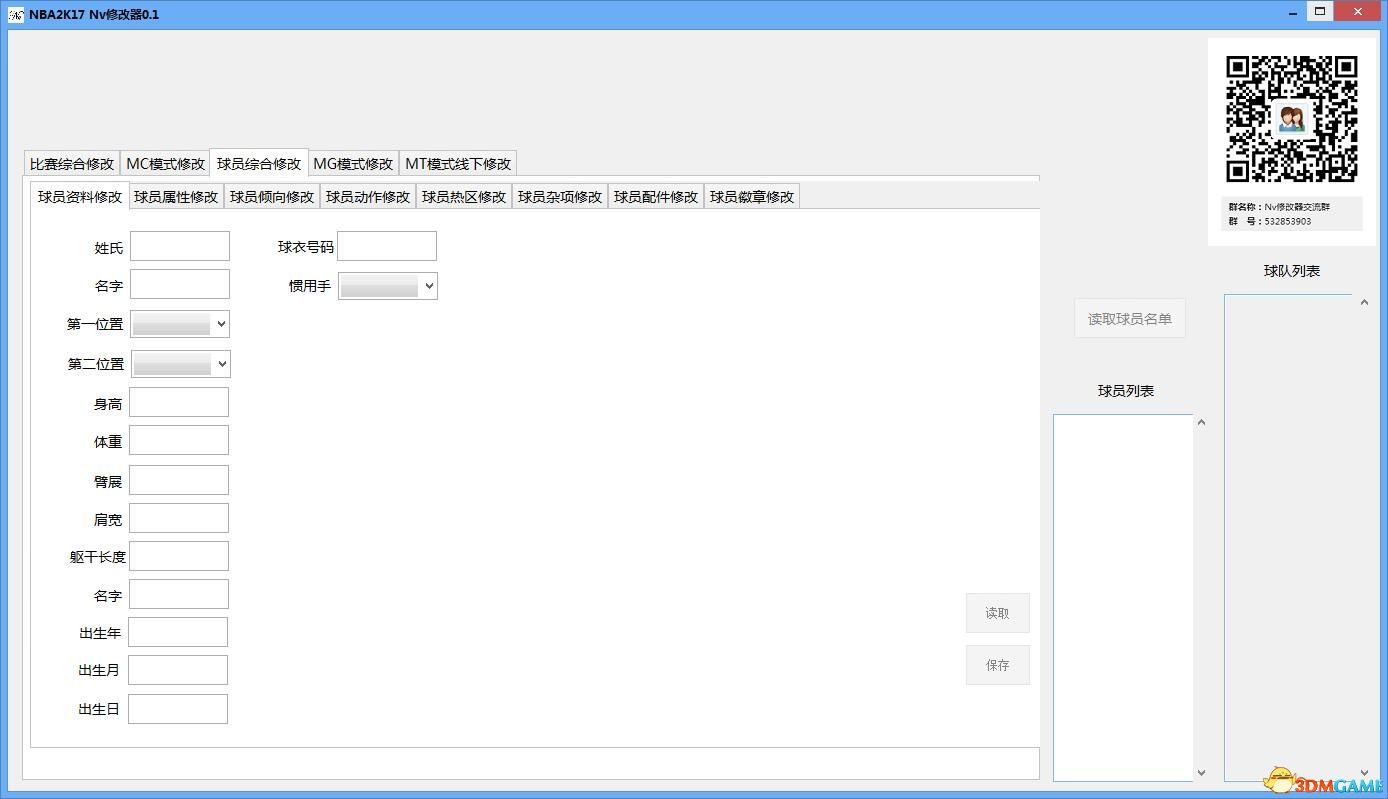Viewport: 1388px width, 799px height.
Task: Switch to the 球员倾向修改 sub-tab
Action: point(272,197)
